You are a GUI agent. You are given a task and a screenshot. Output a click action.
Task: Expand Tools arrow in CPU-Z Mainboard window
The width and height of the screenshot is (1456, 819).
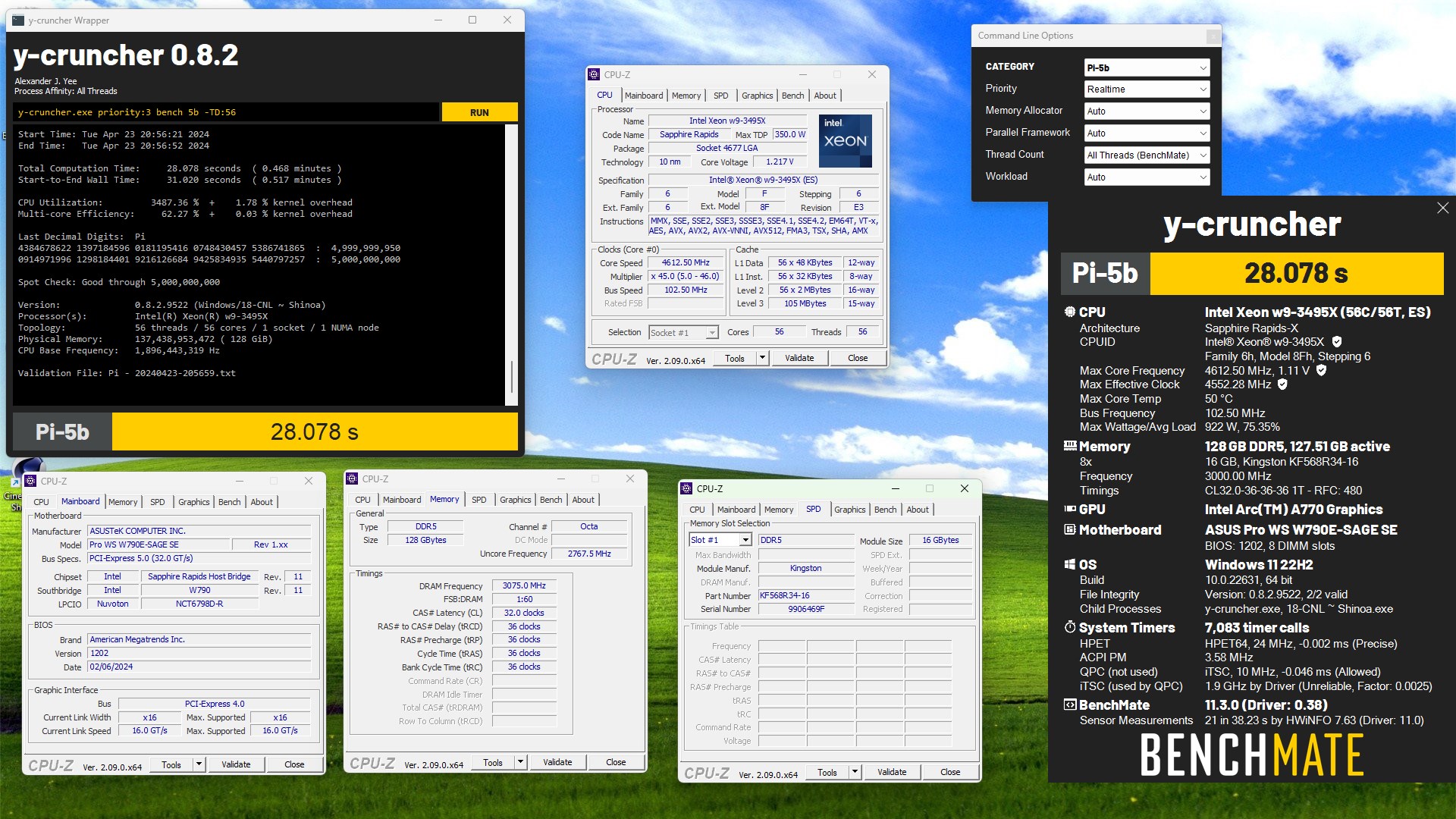pos(199,764)
